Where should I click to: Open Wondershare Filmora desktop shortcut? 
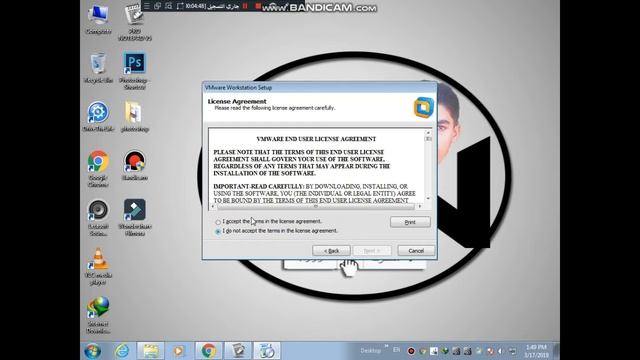(135, 217)
